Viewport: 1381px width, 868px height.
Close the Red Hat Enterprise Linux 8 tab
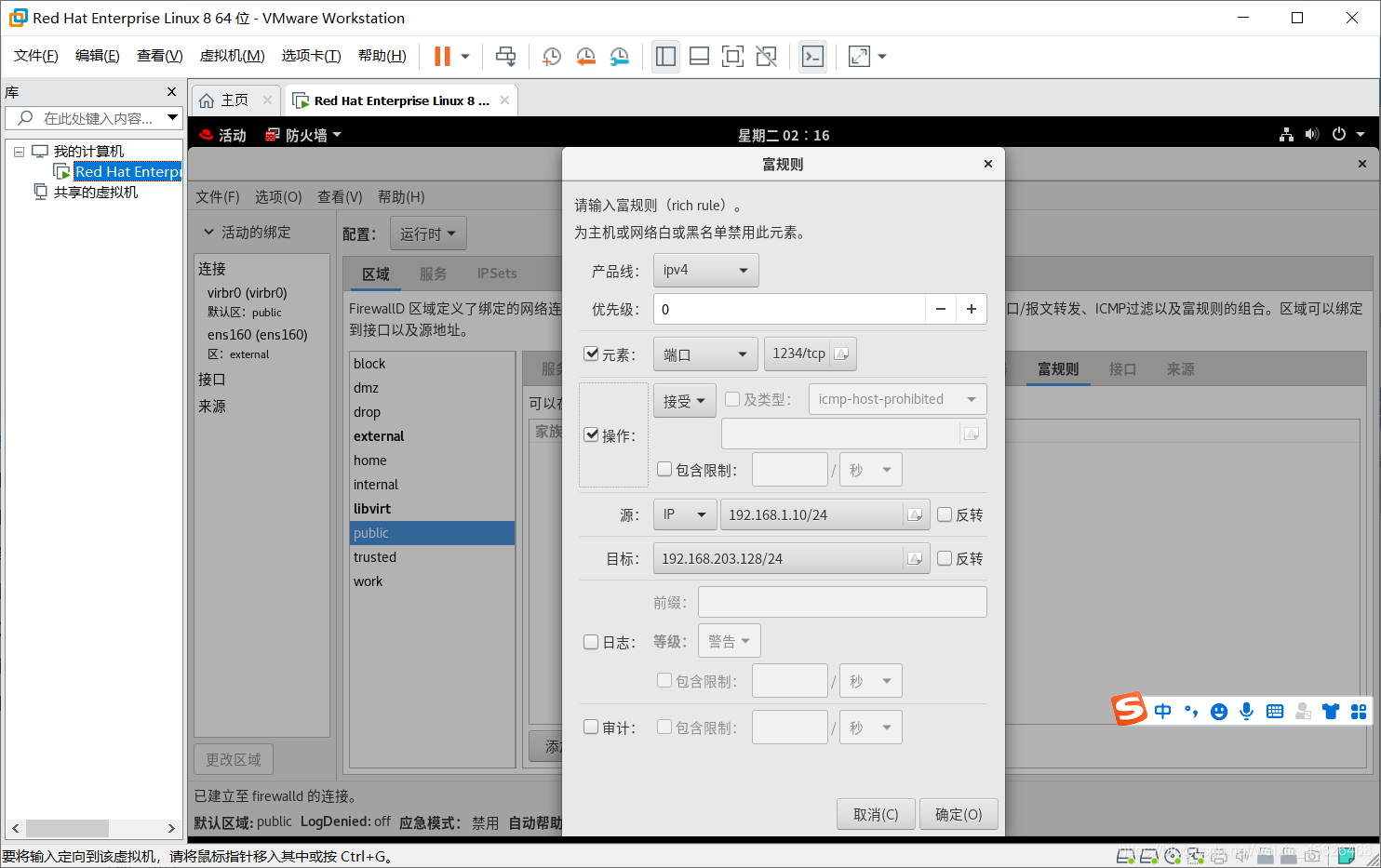point(504,100)
